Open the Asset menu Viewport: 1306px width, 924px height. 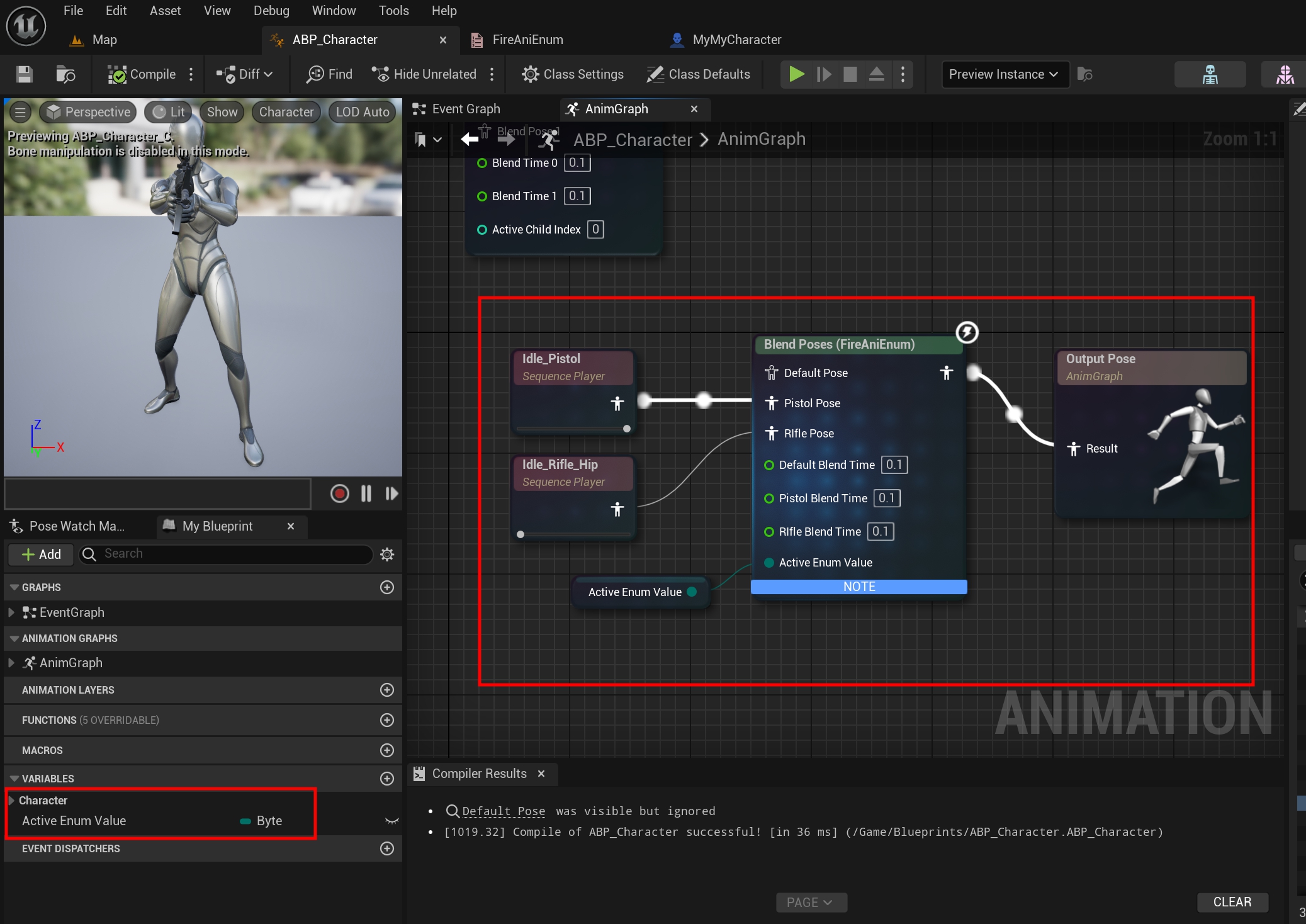point(165,11)
